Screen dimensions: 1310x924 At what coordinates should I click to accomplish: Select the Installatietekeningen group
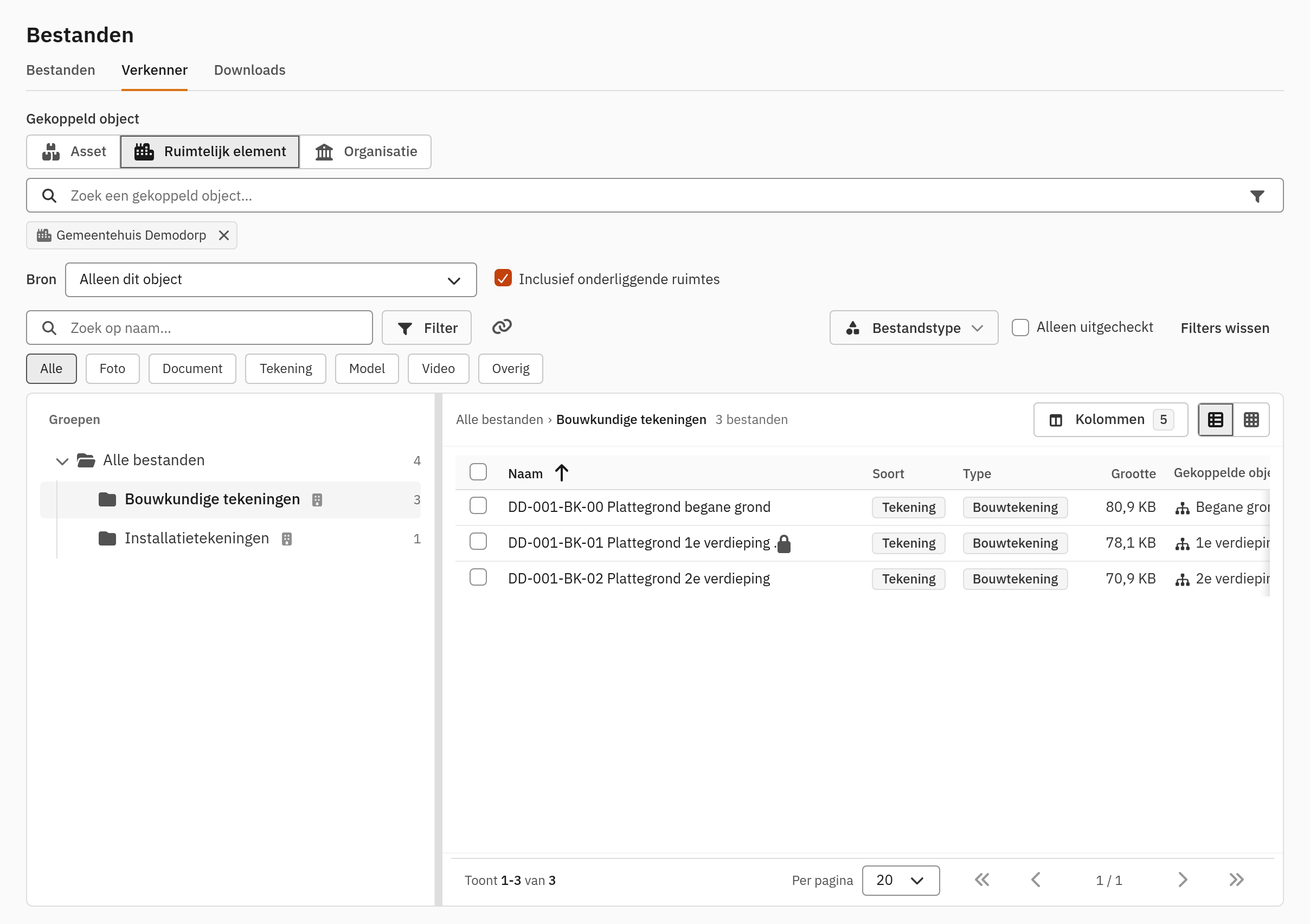[x=230, y=539]
